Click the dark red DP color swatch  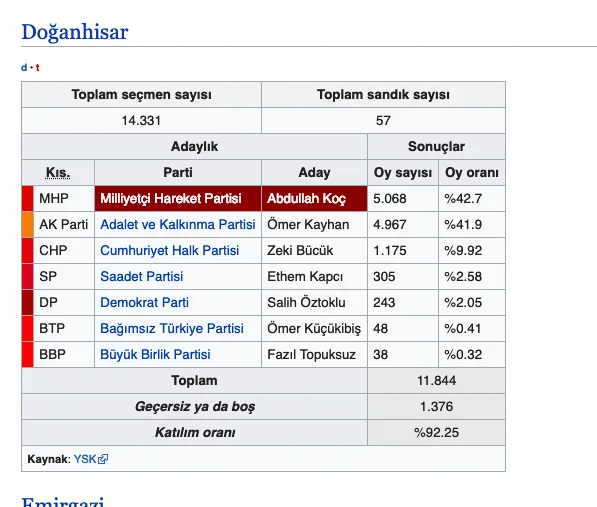pos(27,303)
